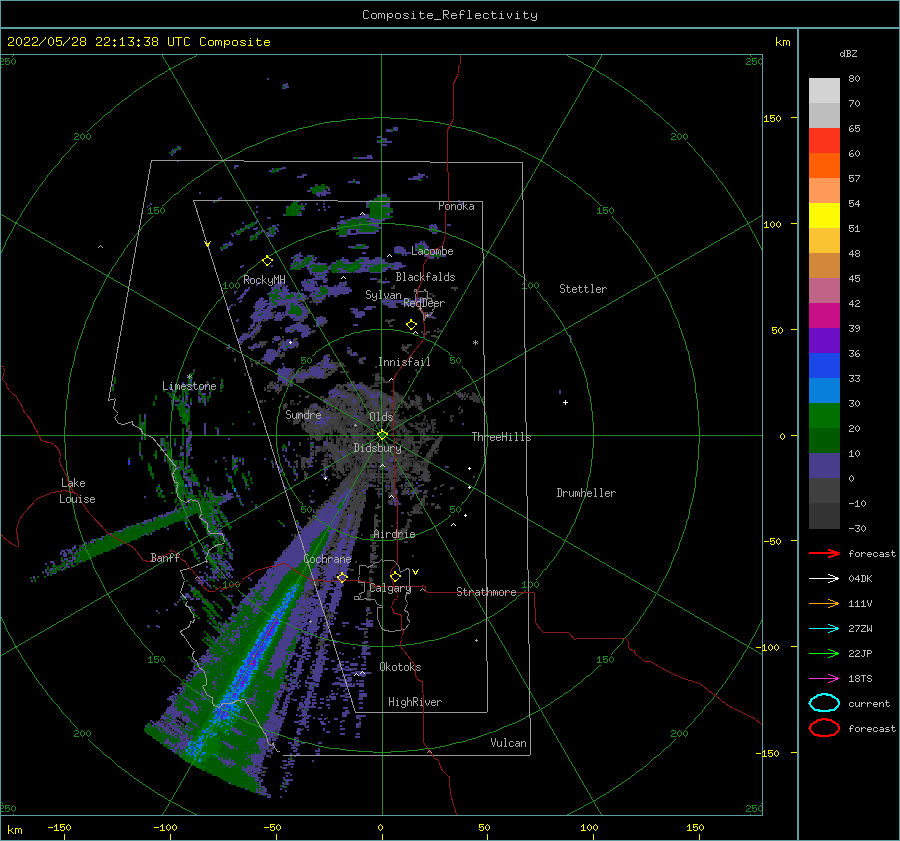Click the white plus marker near Drumheller

pos(565,402)
